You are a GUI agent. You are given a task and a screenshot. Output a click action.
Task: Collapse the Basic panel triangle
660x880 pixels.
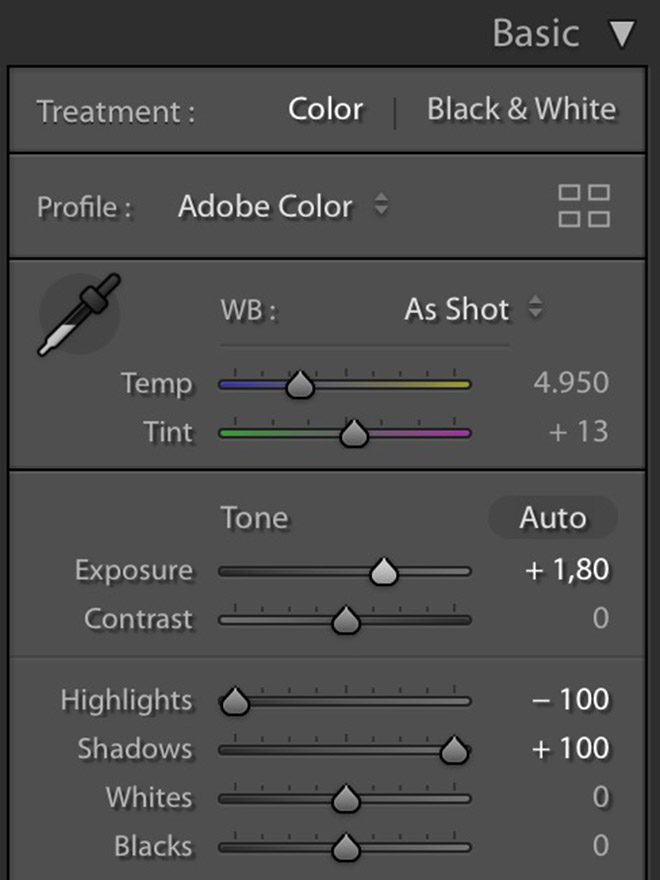coord(622,35)
